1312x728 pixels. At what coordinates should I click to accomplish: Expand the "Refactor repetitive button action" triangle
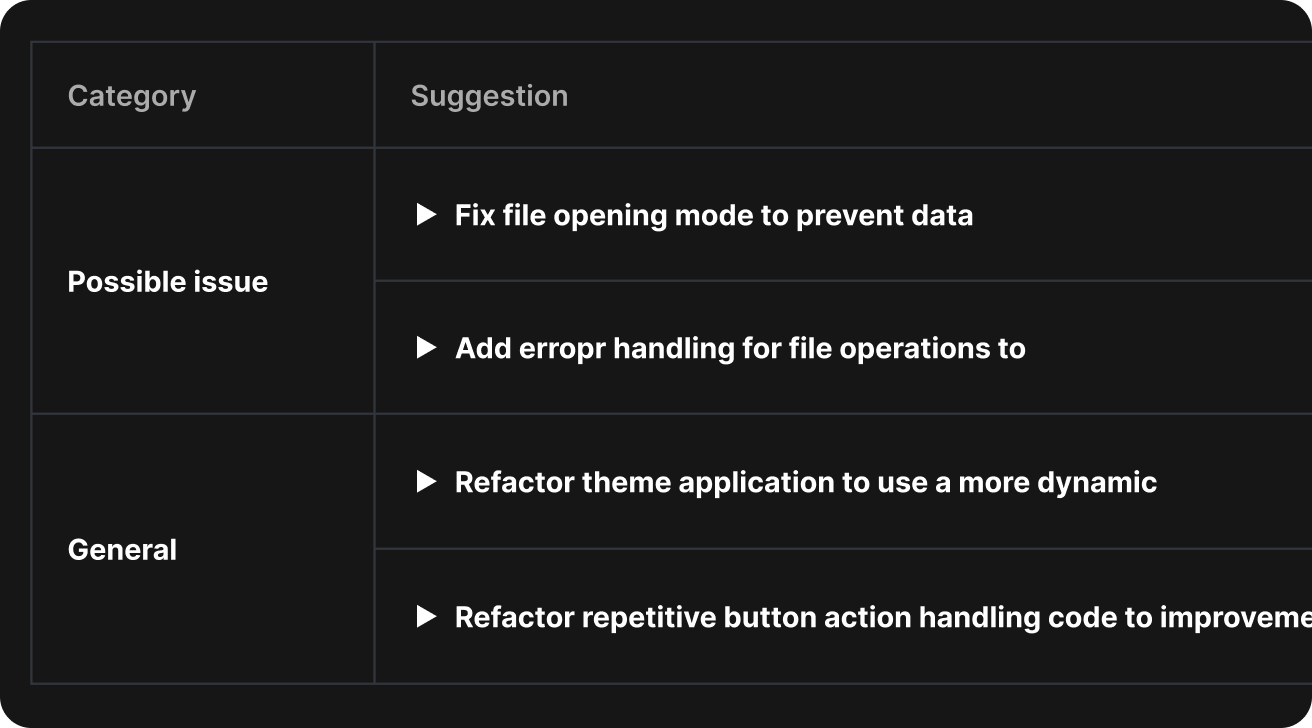(427, 617)
